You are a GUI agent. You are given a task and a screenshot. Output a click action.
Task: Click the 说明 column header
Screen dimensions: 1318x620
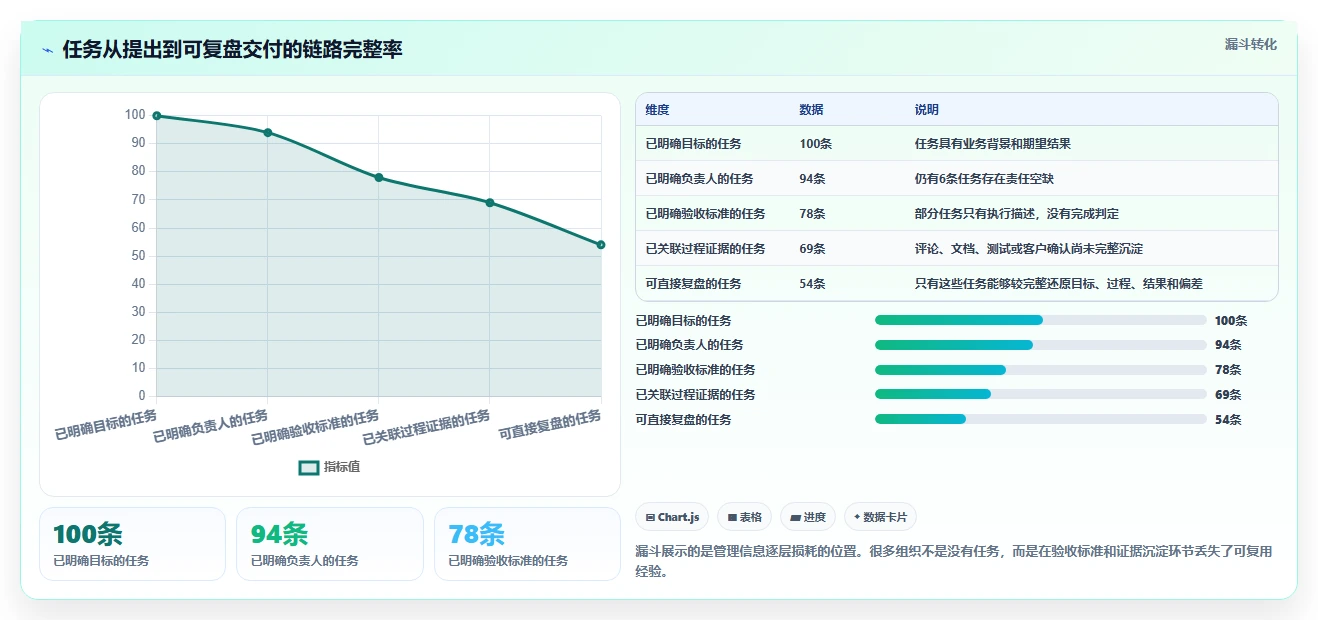click(927, 110)
